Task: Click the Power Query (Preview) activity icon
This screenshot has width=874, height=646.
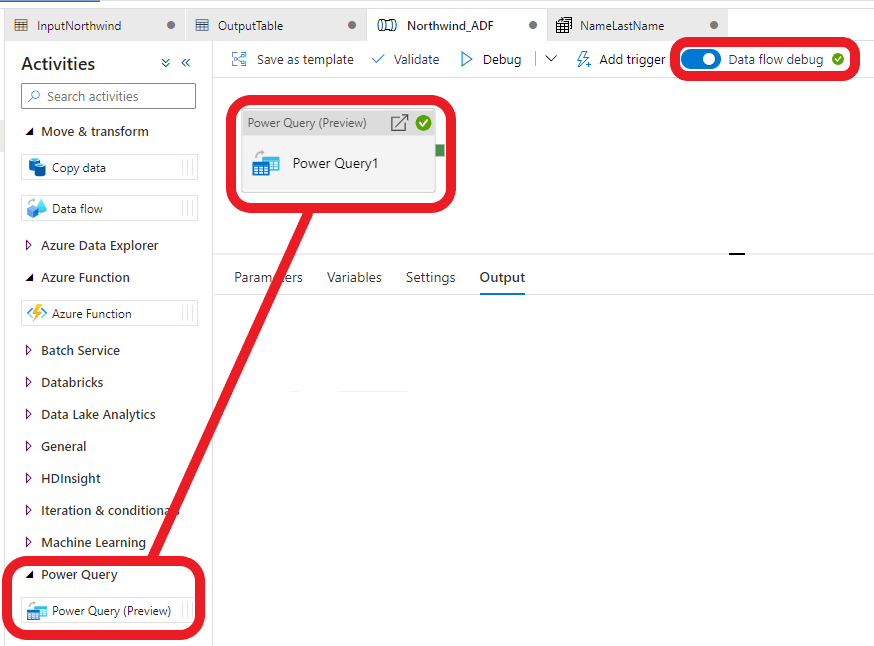Action: tap(37, 611)
